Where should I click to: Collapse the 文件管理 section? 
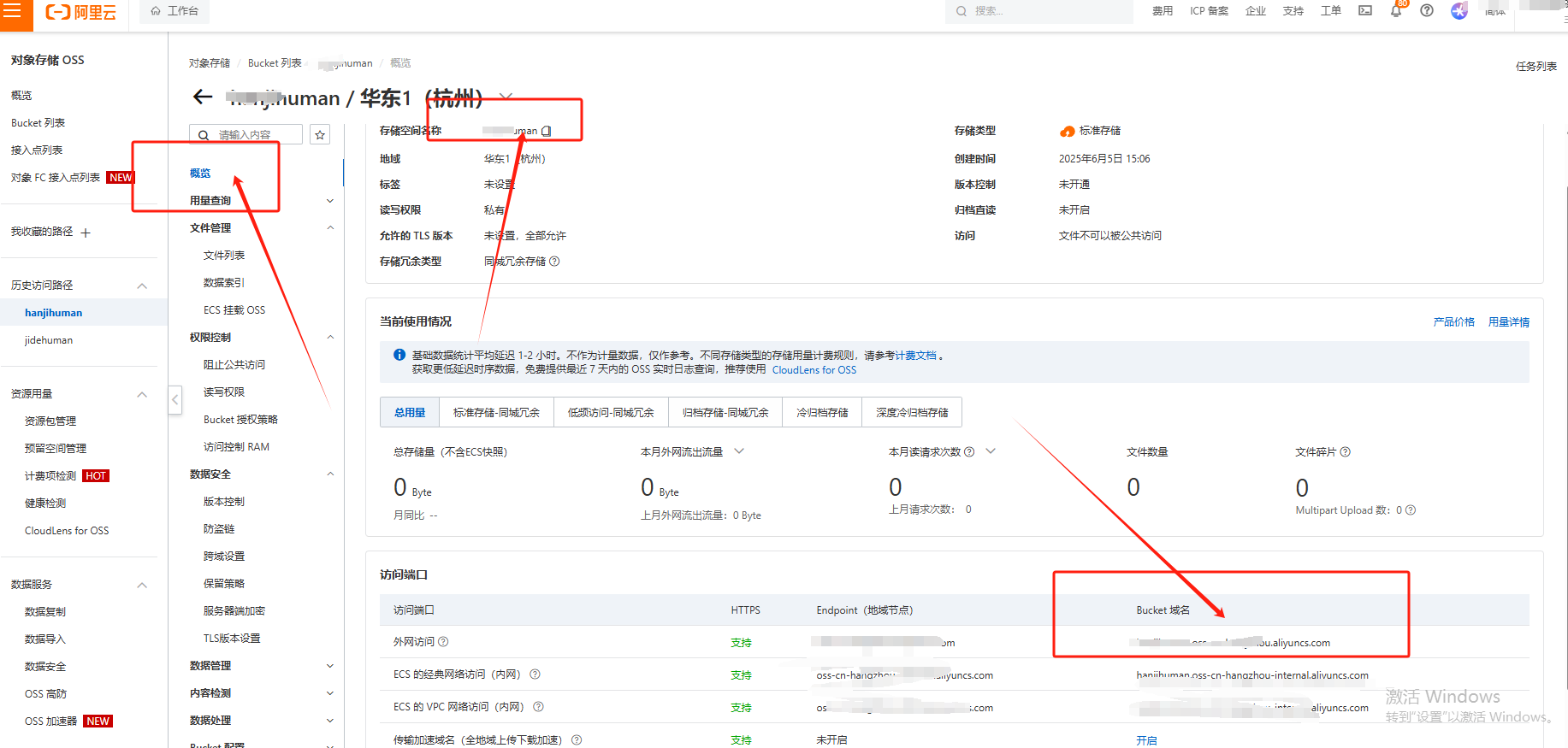pyautogui.click(x=330, y=228)
